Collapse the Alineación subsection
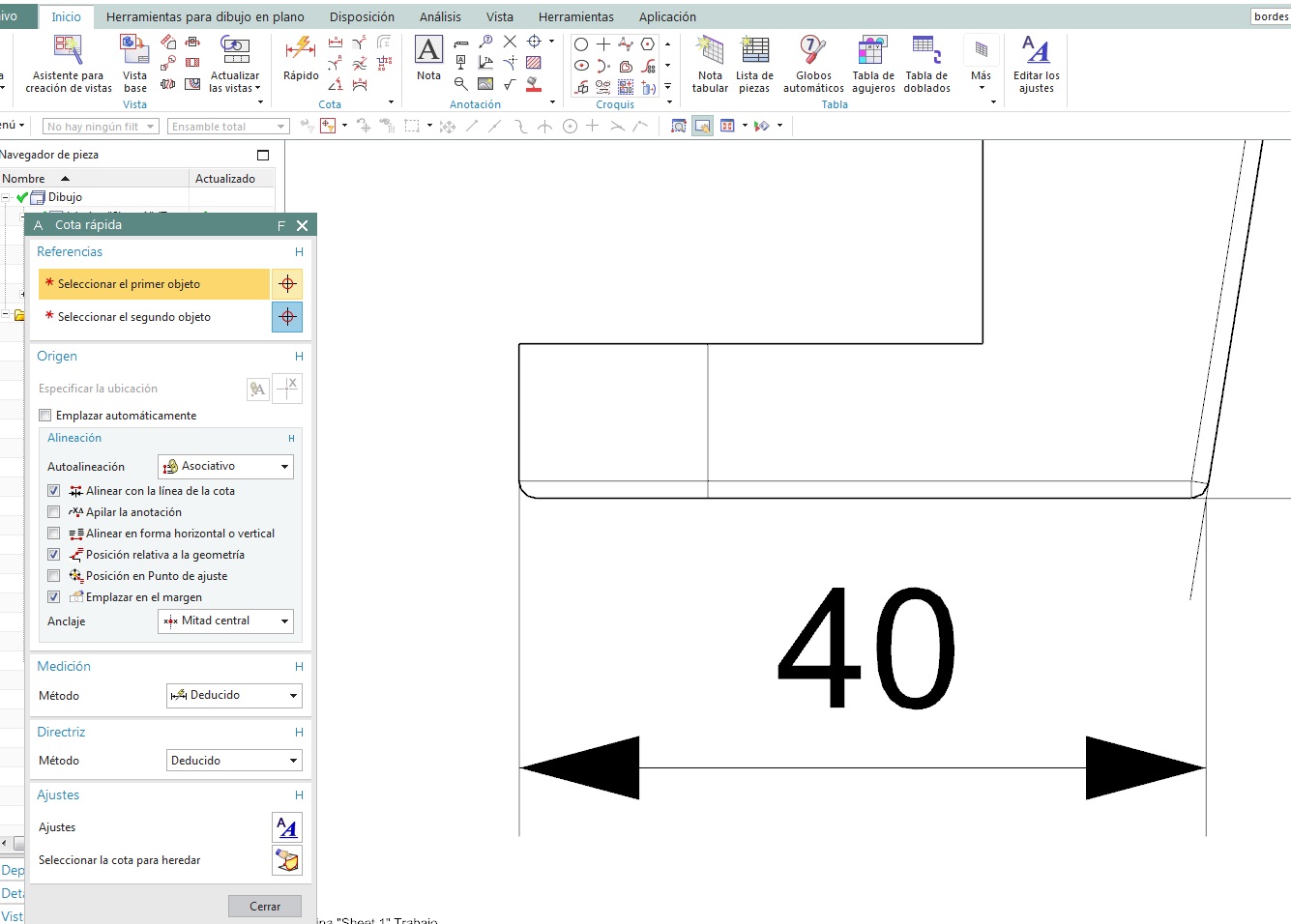Screen dimensions: 1291x924 [291, 438]
